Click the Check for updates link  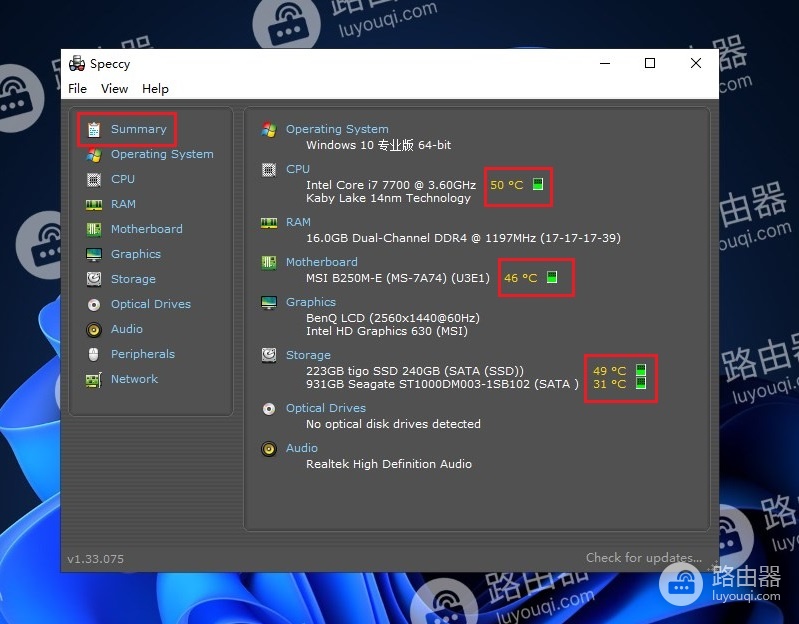[644, 557]
